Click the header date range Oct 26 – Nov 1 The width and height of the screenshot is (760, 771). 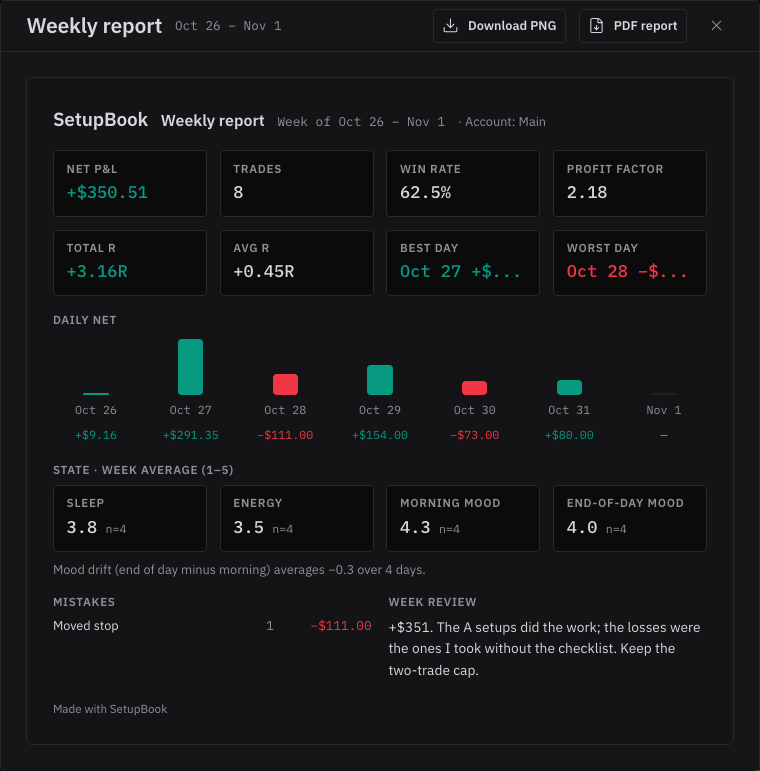[228, 26]
